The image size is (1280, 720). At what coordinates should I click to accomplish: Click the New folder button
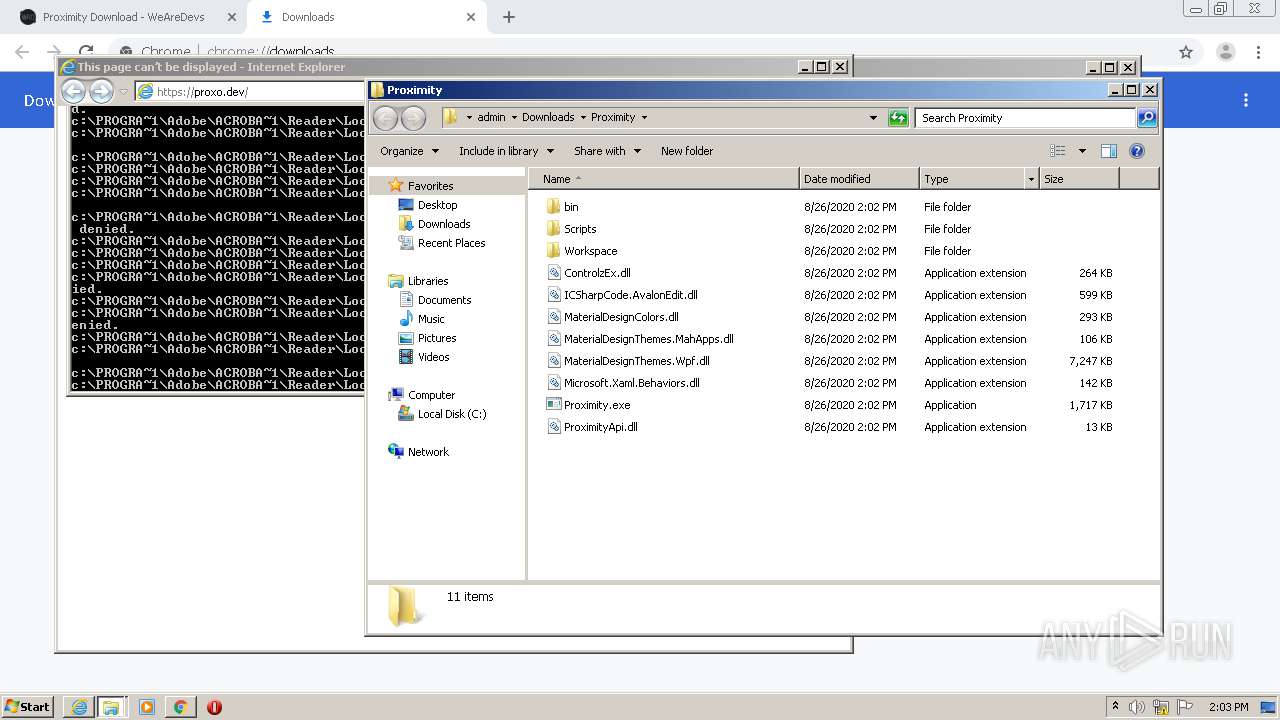[687, 151]
